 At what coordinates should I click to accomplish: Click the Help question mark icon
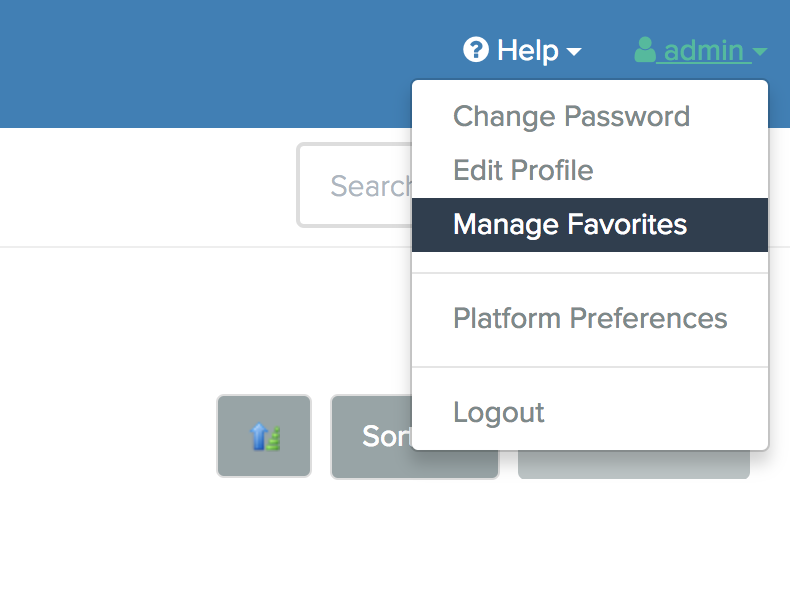click(x=476, y=49)
